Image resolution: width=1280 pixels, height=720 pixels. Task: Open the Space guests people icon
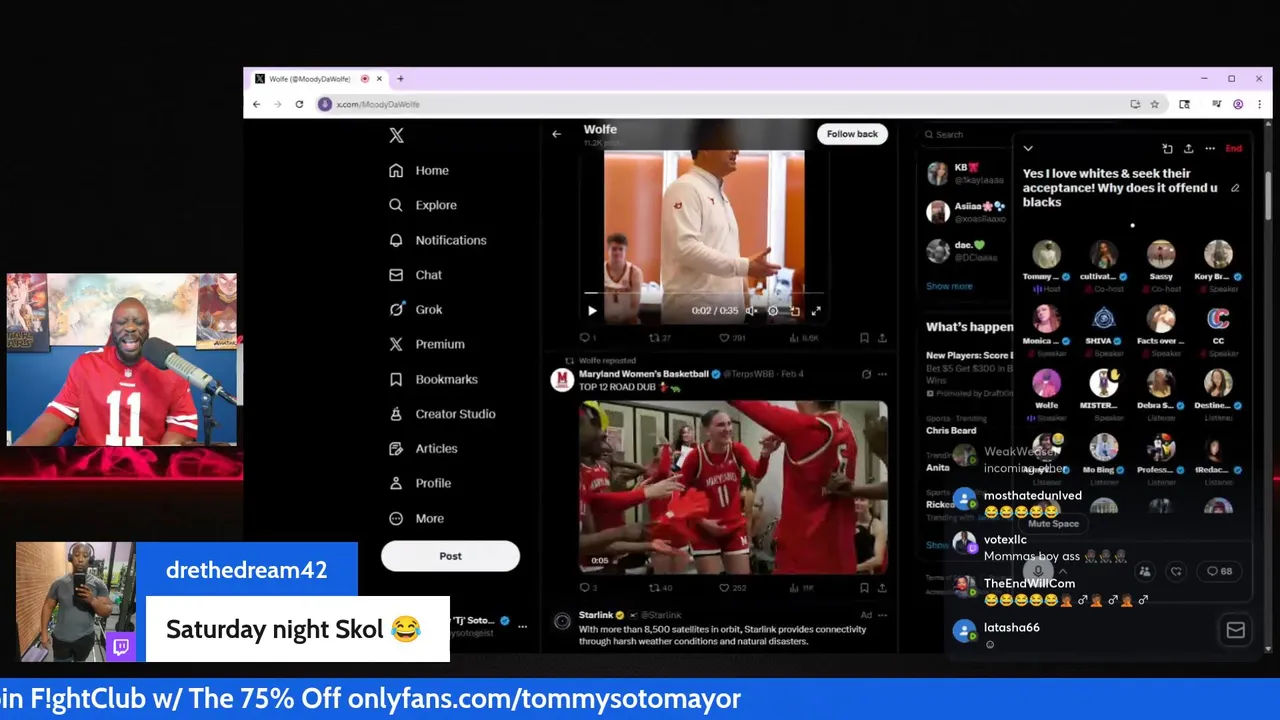pyautogui.click(x=1145, y=571)
